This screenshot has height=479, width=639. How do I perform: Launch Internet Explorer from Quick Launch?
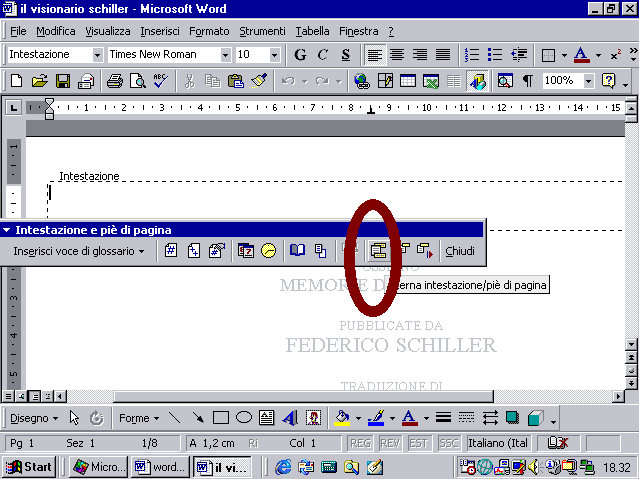pos(283,467)
